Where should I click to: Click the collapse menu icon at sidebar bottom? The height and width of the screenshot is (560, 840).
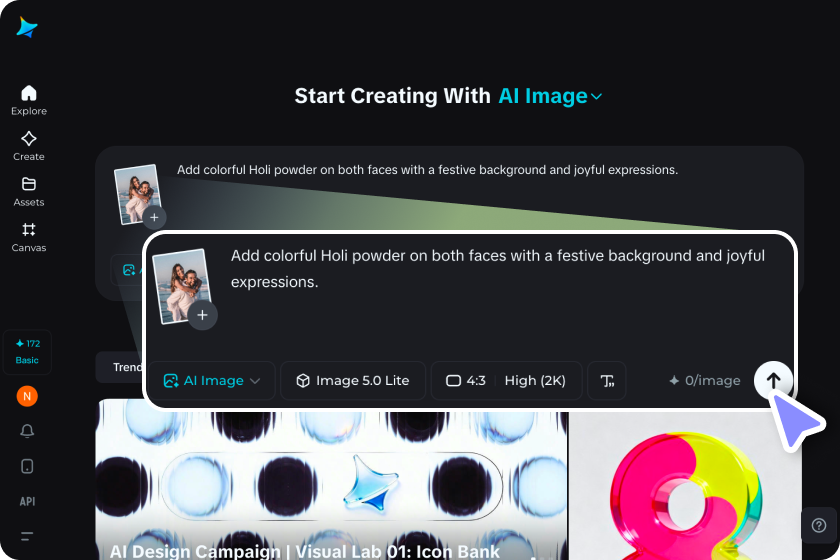tap(27, 535)
